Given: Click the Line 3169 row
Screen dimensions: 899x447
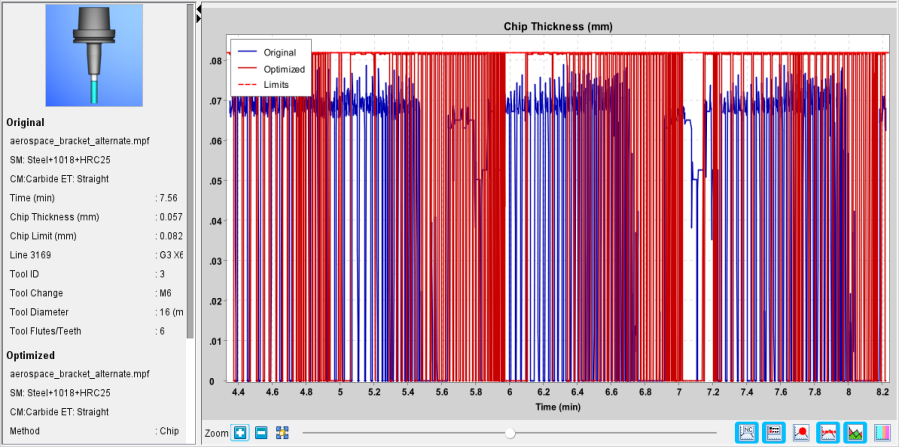Looking at the screenshot, I should click(x=96, y=255).
